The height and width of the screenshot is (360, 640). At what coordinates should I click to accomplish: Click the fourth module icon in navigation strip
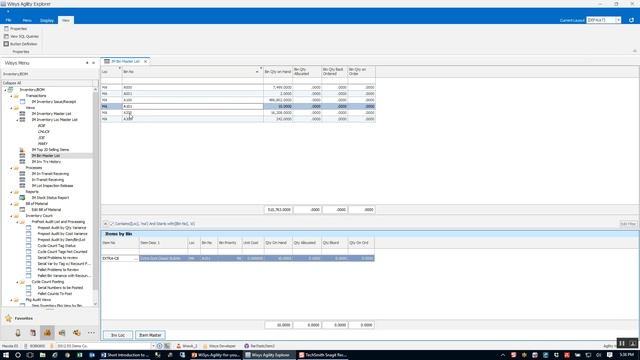click(62, 333)
